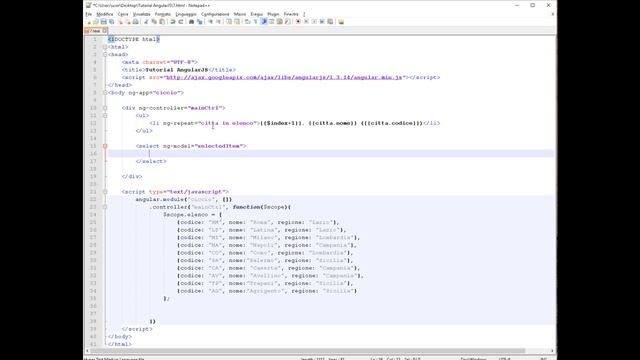Open the File menu
This screenshot has width=640, height=360.
click(x=89, y=14)
